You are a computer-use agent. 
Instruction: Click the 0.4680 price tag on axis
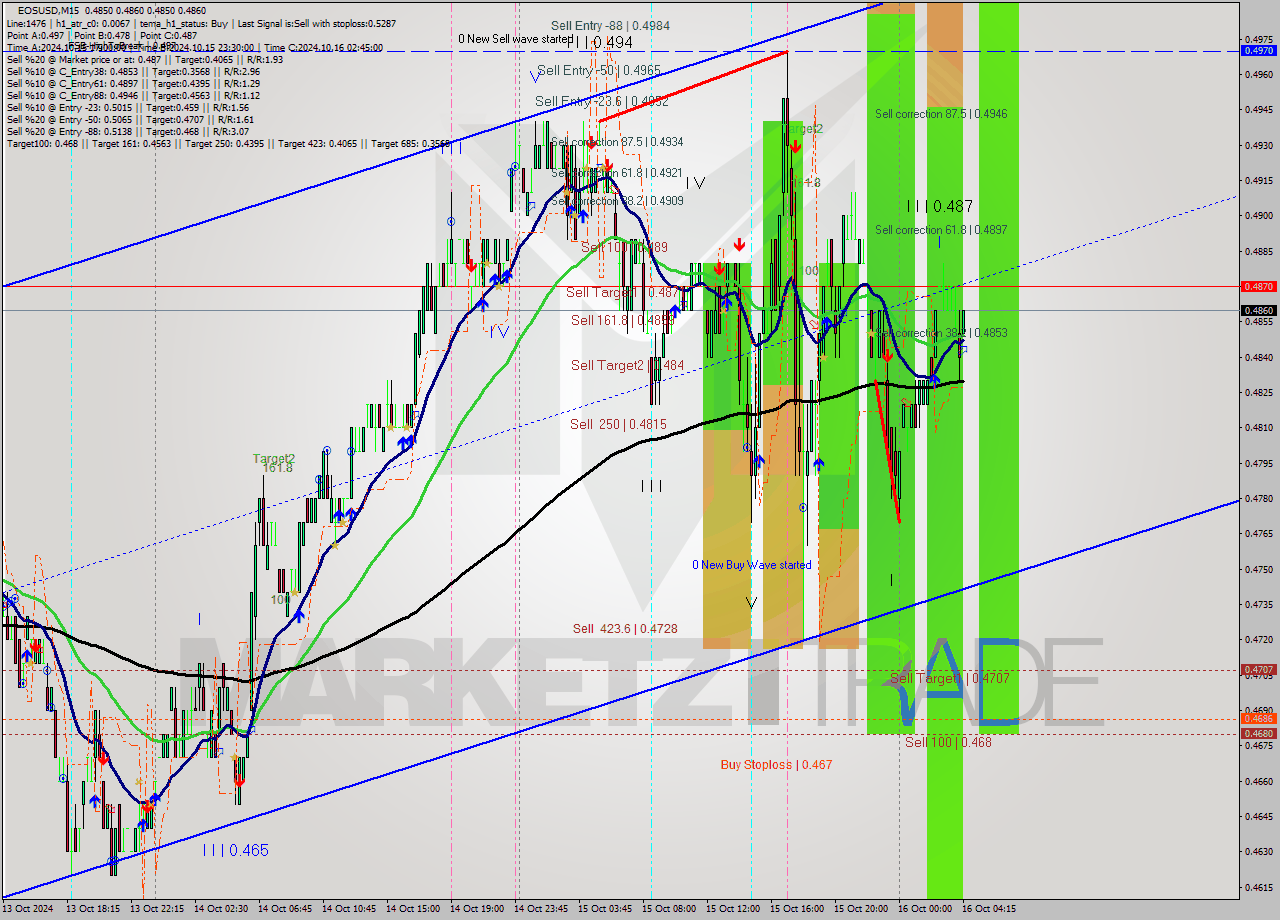coord(1257,733)
